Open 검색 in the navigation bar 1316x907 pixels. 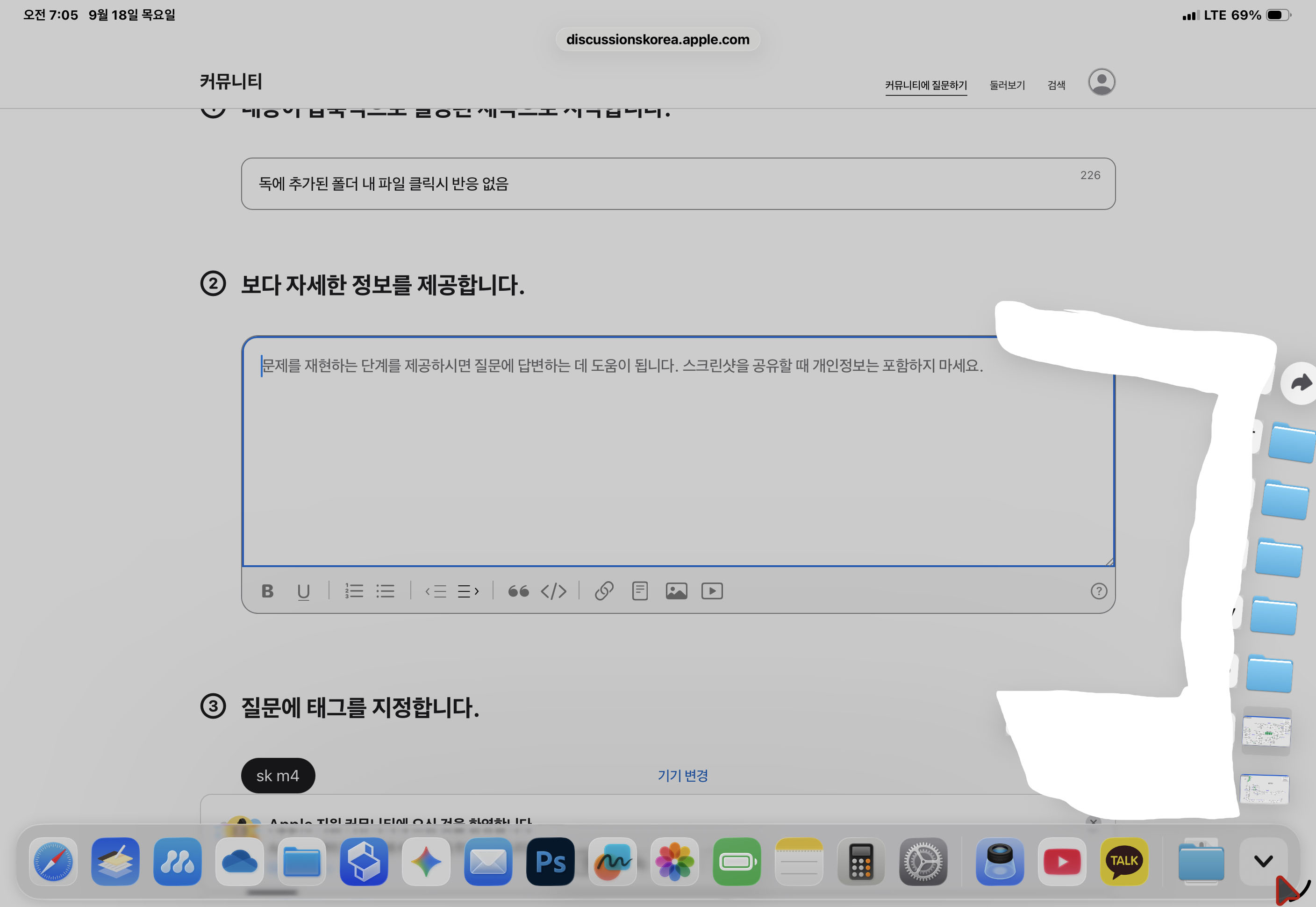[1056, 85]
